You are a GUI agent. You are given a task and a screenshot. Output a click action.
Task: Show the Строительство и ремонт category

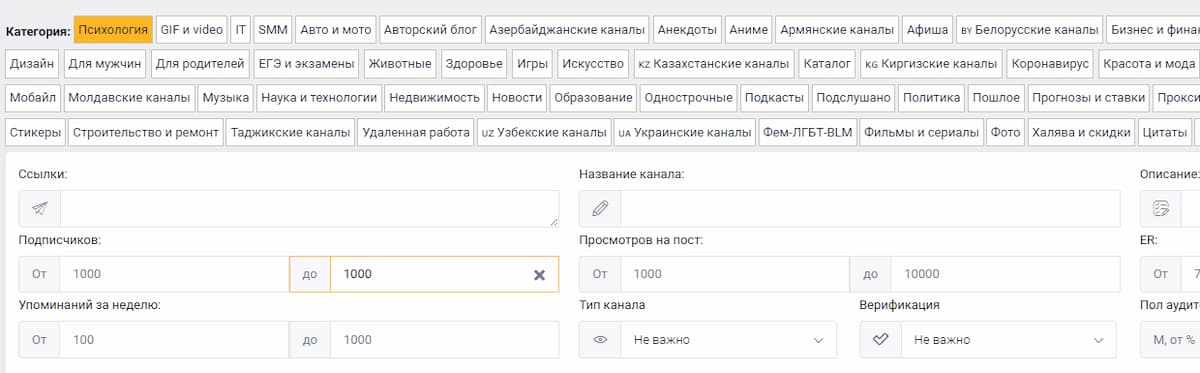pyautogui.click(x=146, y=132)
